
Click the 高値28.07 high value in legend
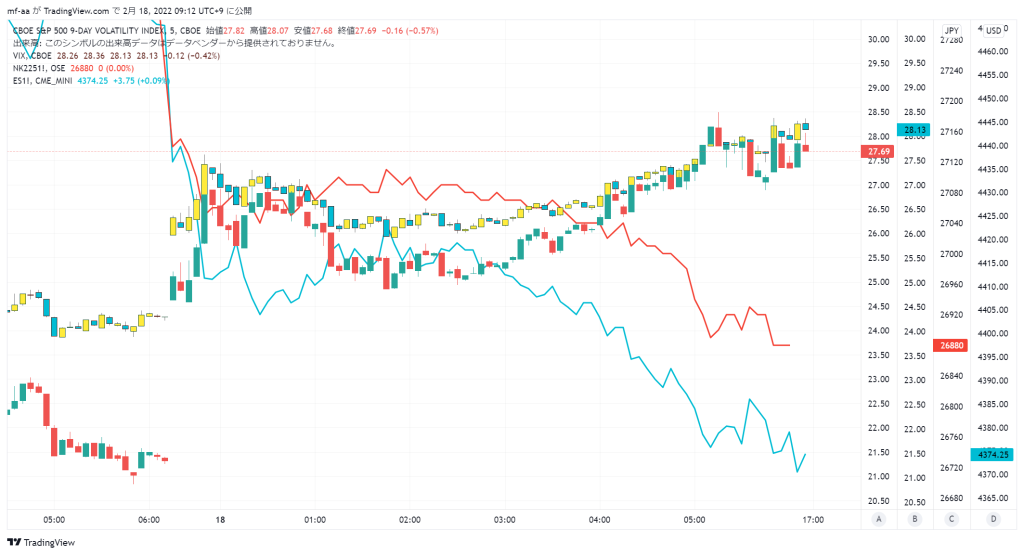pos(269,31)
